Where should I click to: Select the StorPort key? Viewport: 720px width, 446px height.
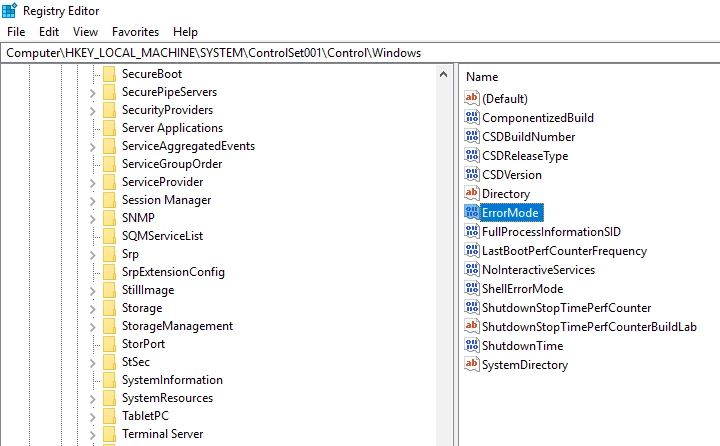143,344
